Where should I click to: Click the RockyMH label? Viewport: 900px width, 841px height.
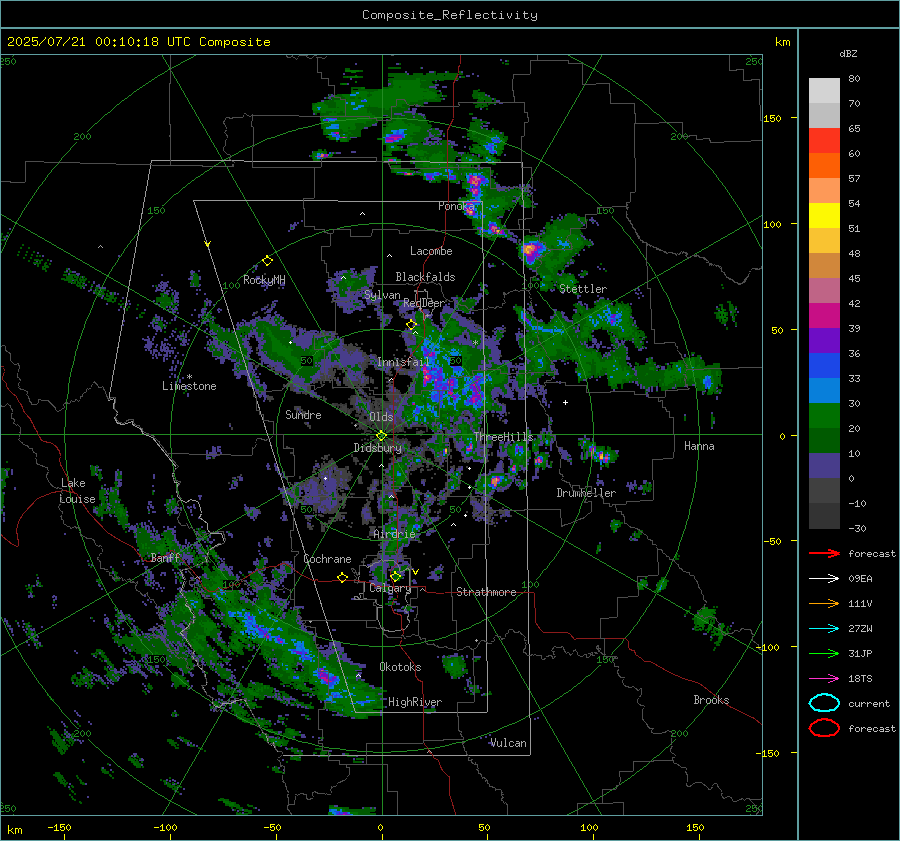[264, 280]
